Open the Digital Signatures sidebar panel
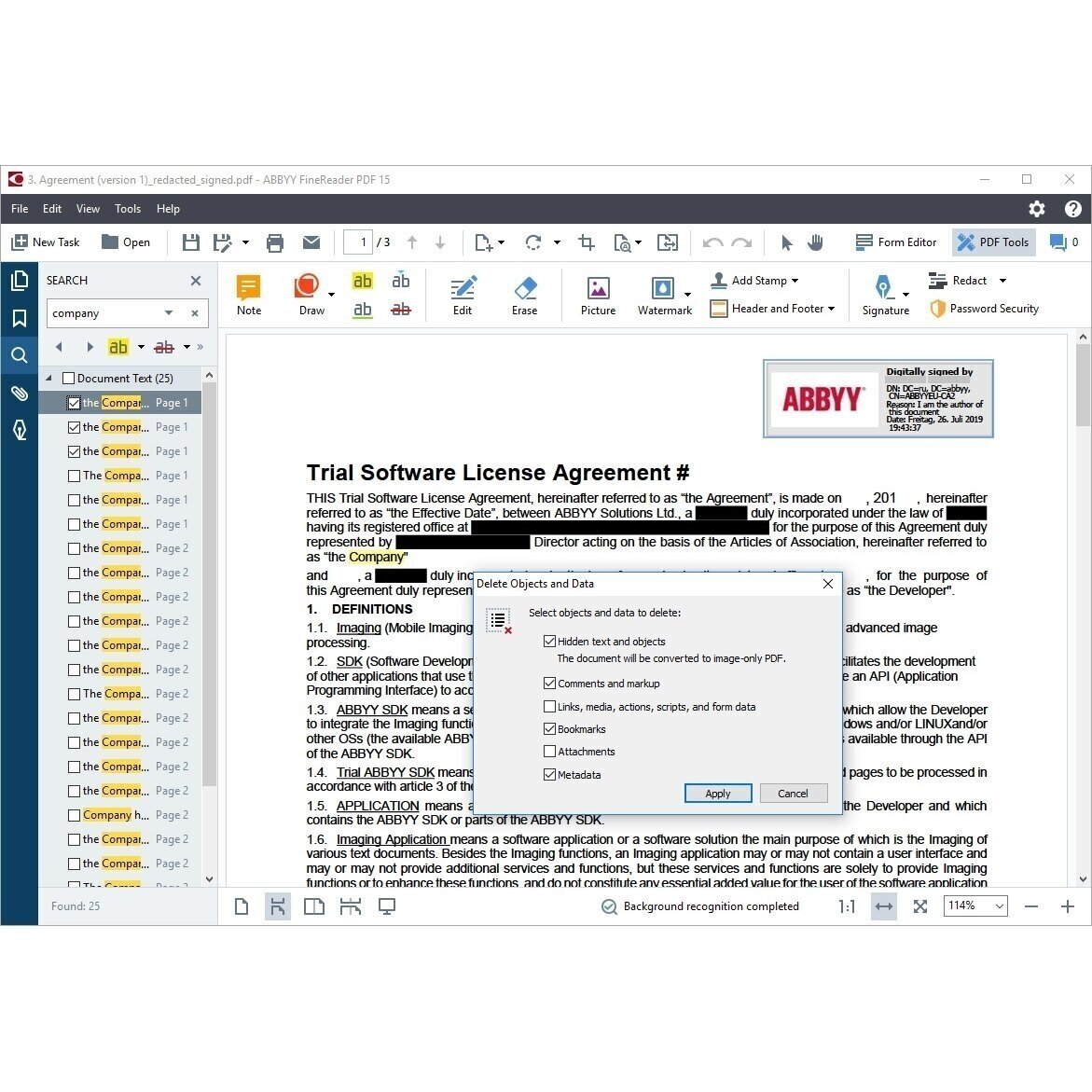This screenshot has width=1092, height=1092. (20, 431)
